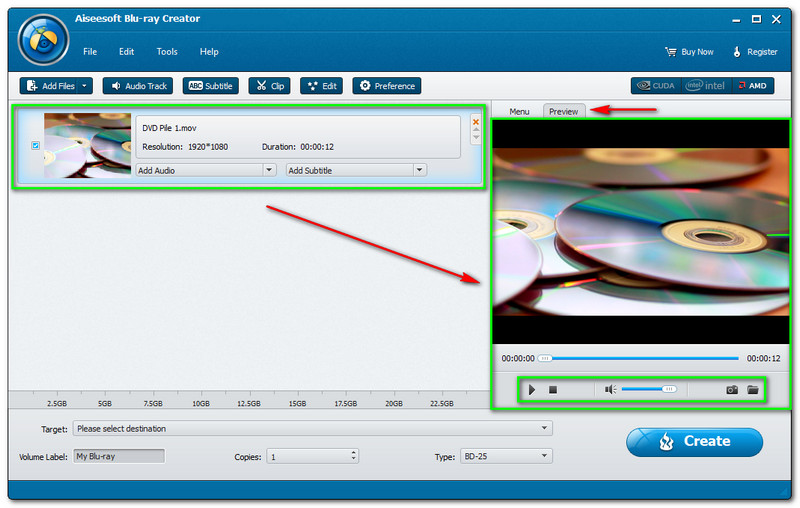The image size is (800, 508).
Task: Click the Copies input field
Action: pos(309,456)
